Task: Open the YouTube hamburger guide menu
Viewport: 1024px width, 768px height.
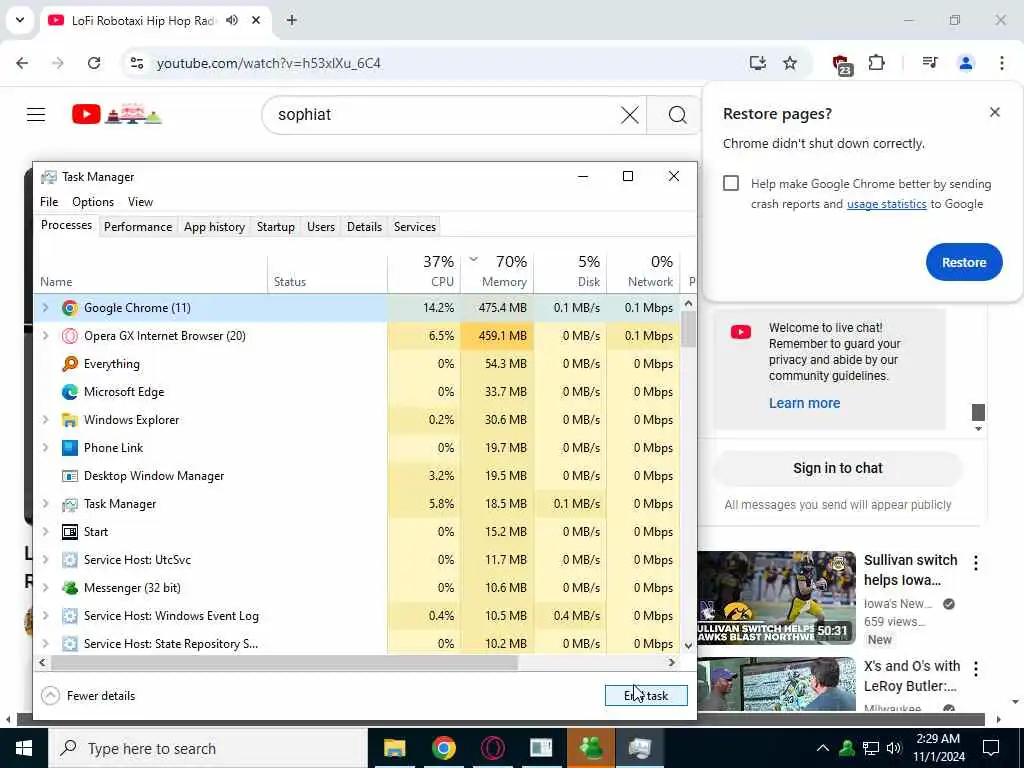Action: click(x=36, y=115)
